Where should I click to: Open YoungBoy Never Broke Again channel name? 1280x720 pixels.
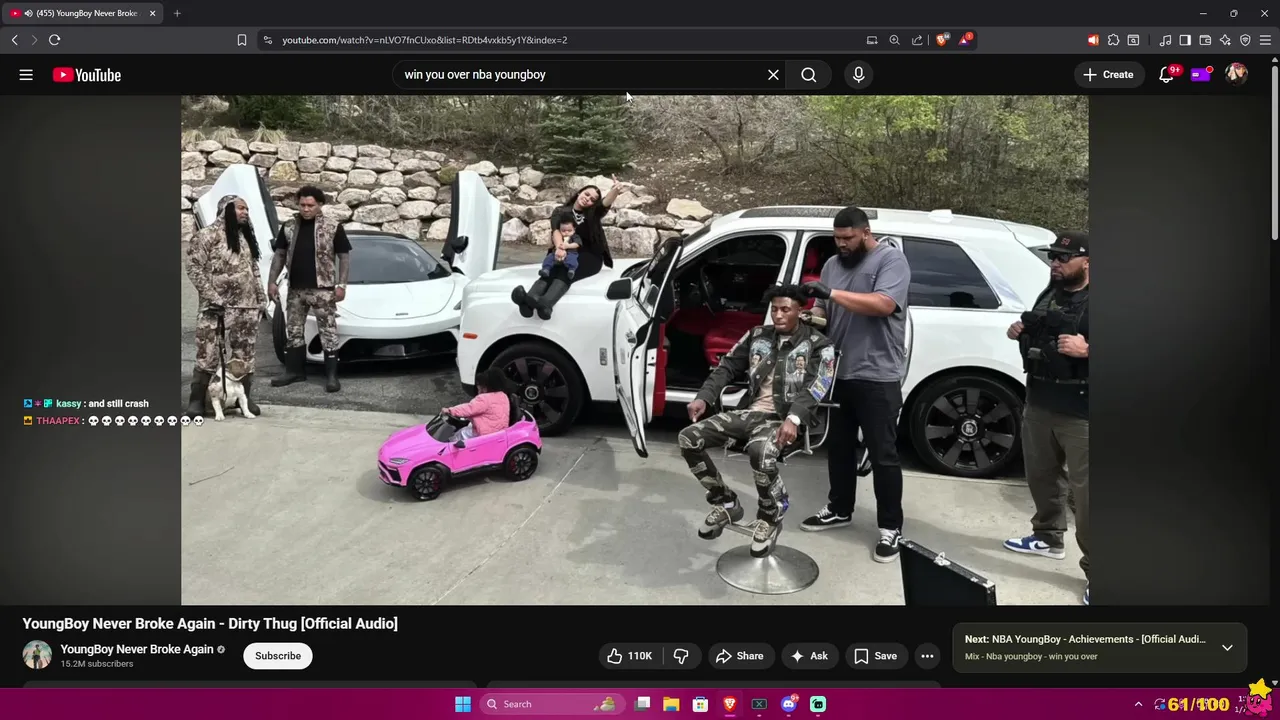[137, 649]
